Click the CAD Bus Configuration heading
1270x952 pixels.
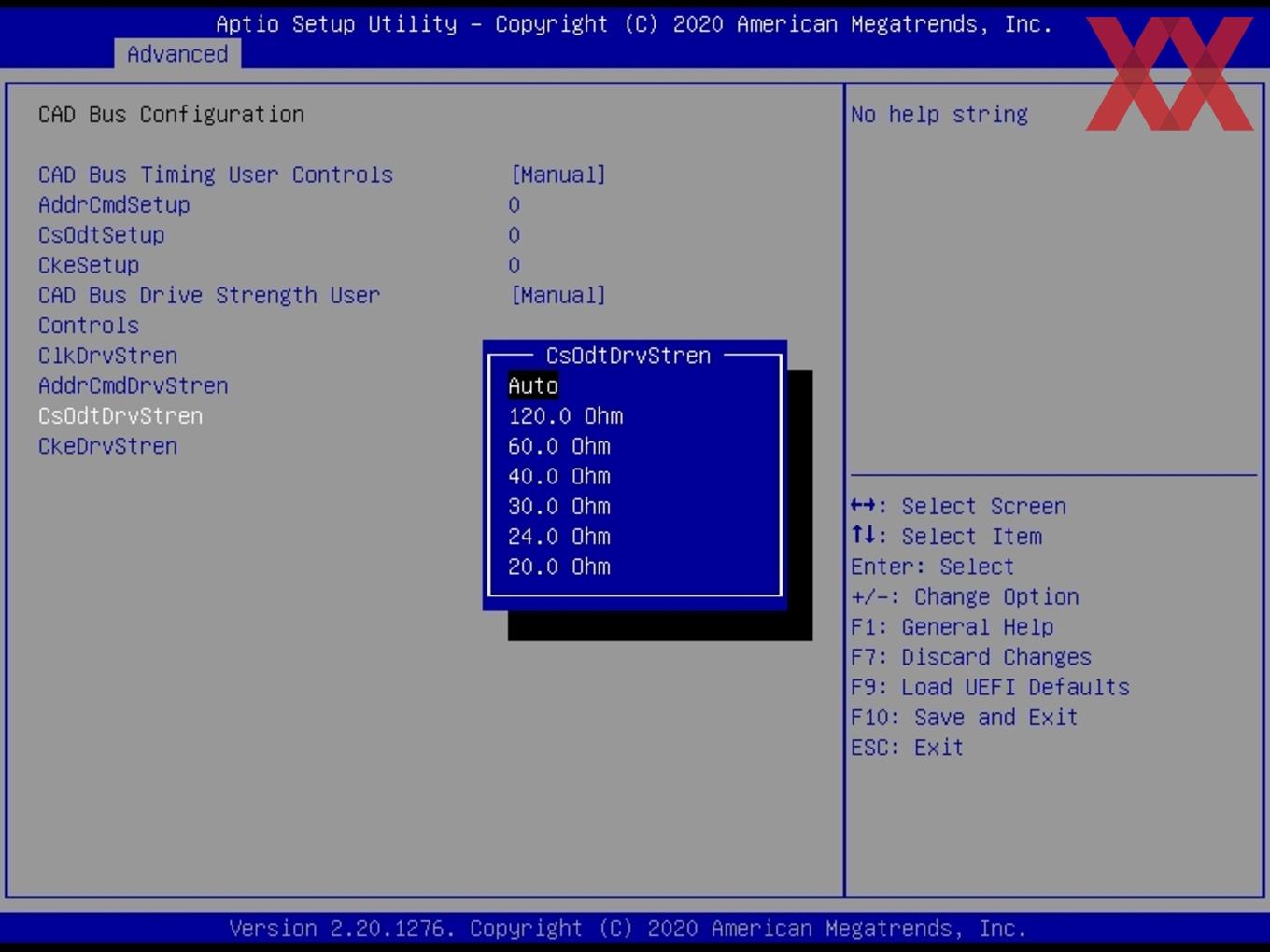tap(171, 114)
